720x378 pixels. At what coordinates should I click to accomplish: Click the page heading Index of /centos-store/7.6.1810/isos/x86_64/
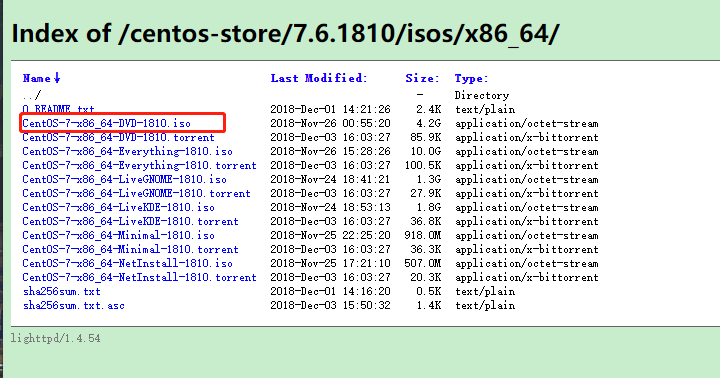(x=286, y=34)
